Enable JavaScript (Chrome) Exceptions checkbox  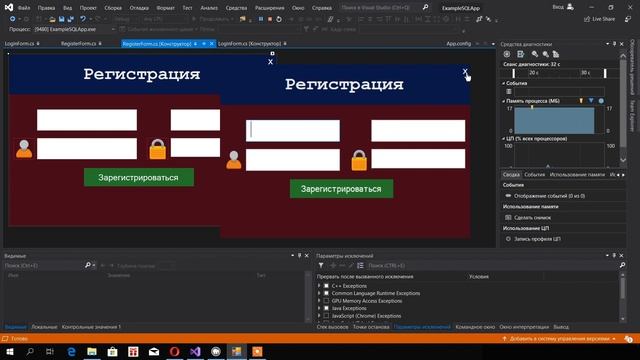(326, 316)
